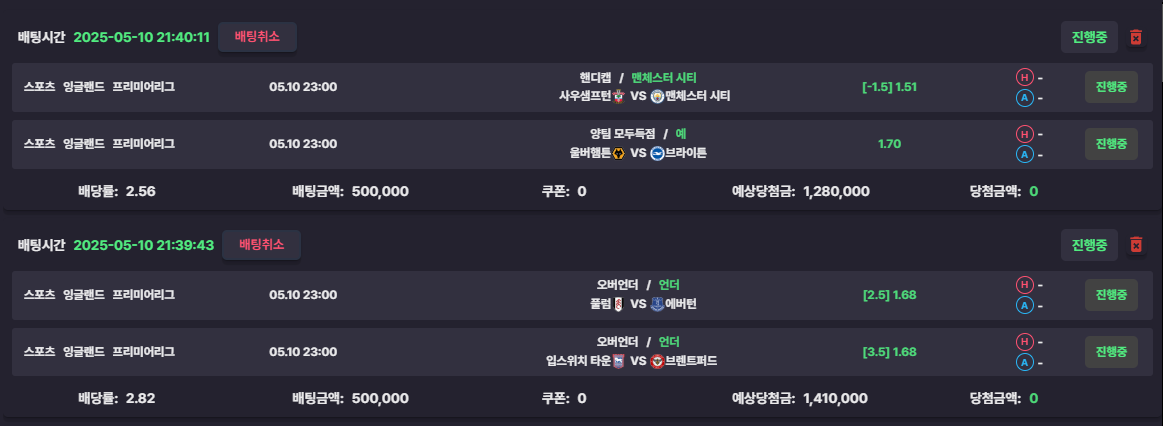The height and width of the screenshot is (426, 1163).
Task: Select the [-1.5] 1.51 handicap odds
Action: pyautogui.click(x=889, y=87)
